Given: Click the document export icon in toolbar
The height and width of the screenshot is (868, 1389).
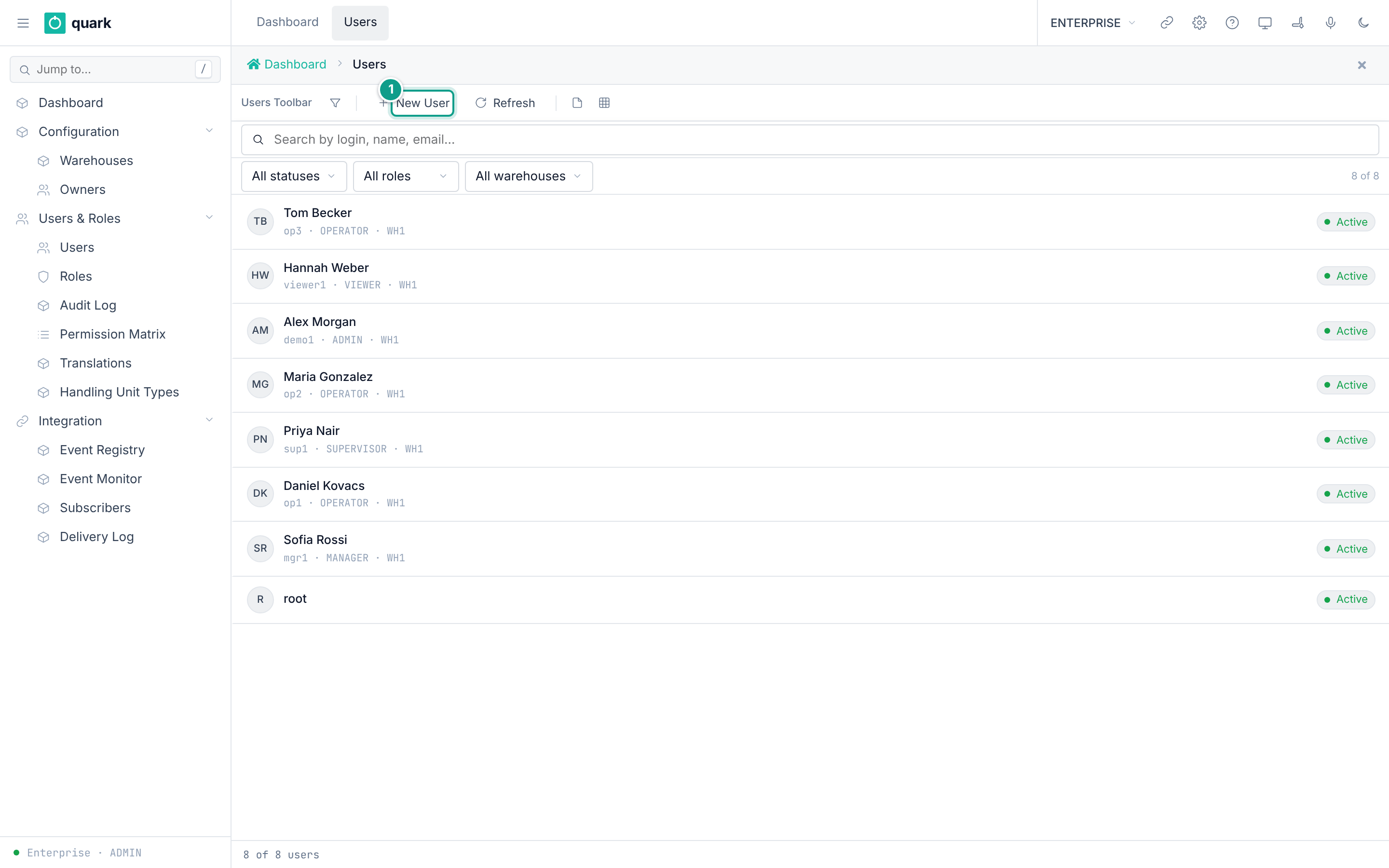Looking at the screenshot, I should [x=577, y=103].
